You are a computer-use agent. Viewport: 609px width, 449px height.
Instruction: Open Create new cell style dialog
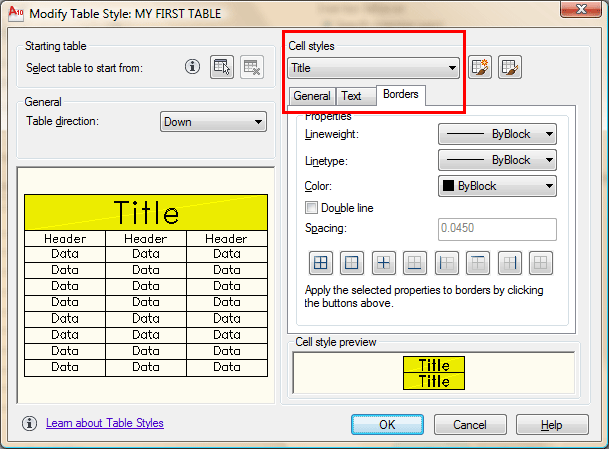coord(481,68)
